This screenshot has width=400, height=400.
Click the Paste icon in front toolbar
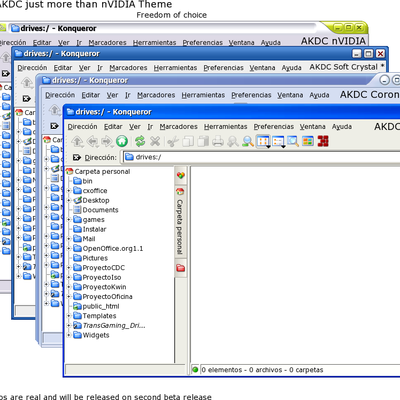coord(203,141)
